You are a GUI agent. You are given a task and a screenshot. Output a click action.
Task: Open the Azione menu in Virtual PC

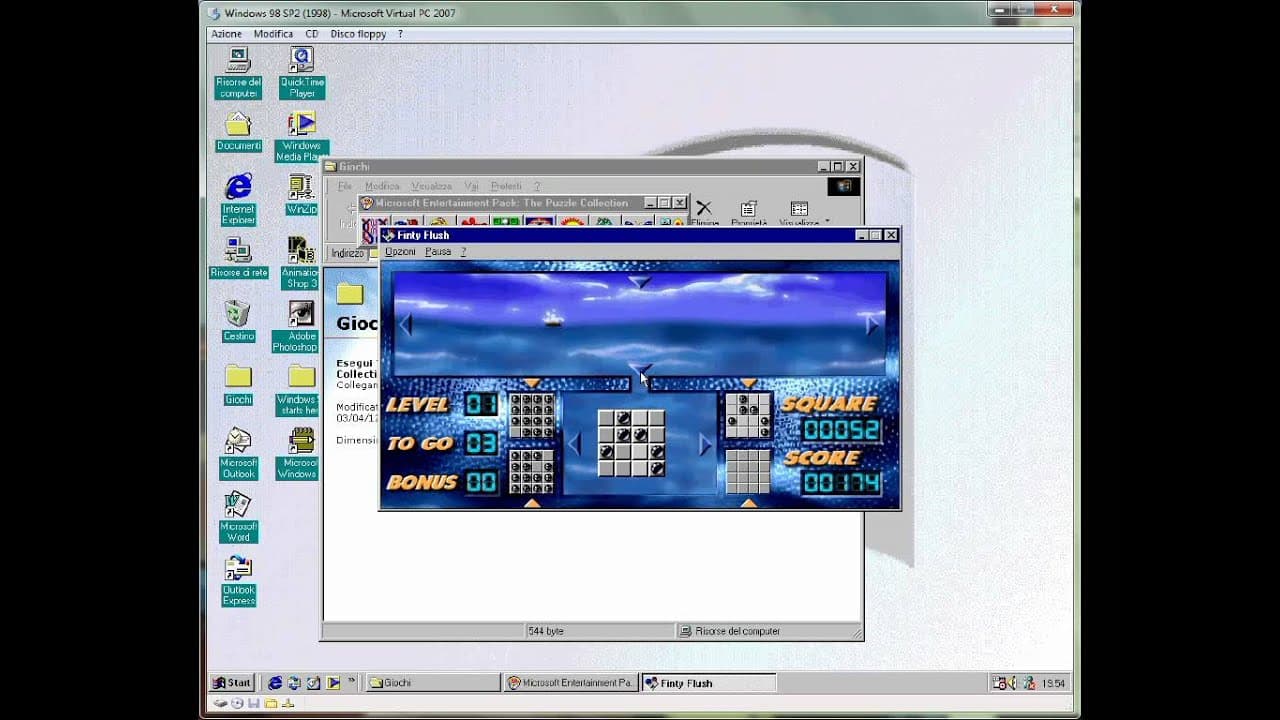pos(226,33)
